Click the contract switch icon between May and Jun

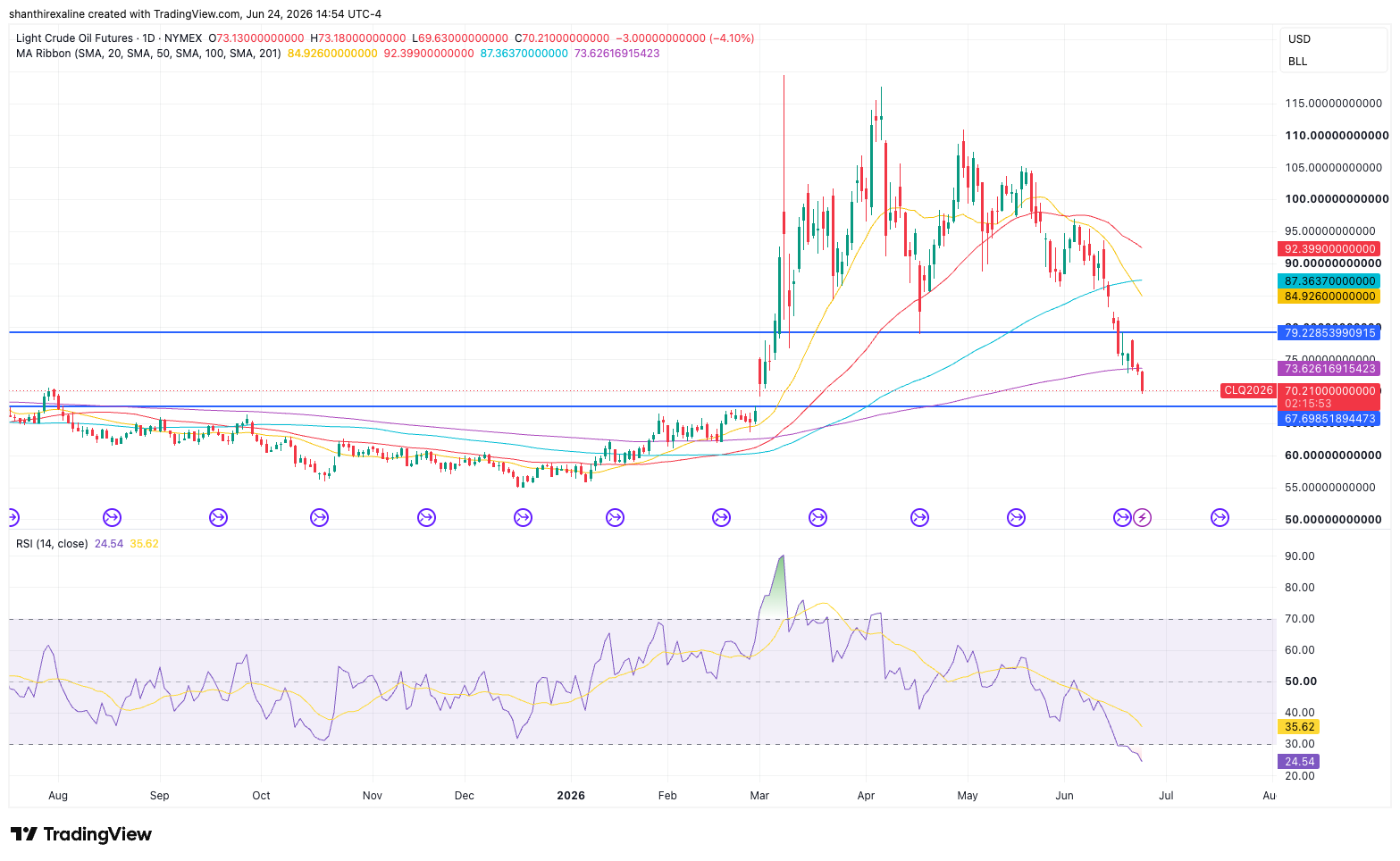pyautogui.click(x=1016, y=517)
